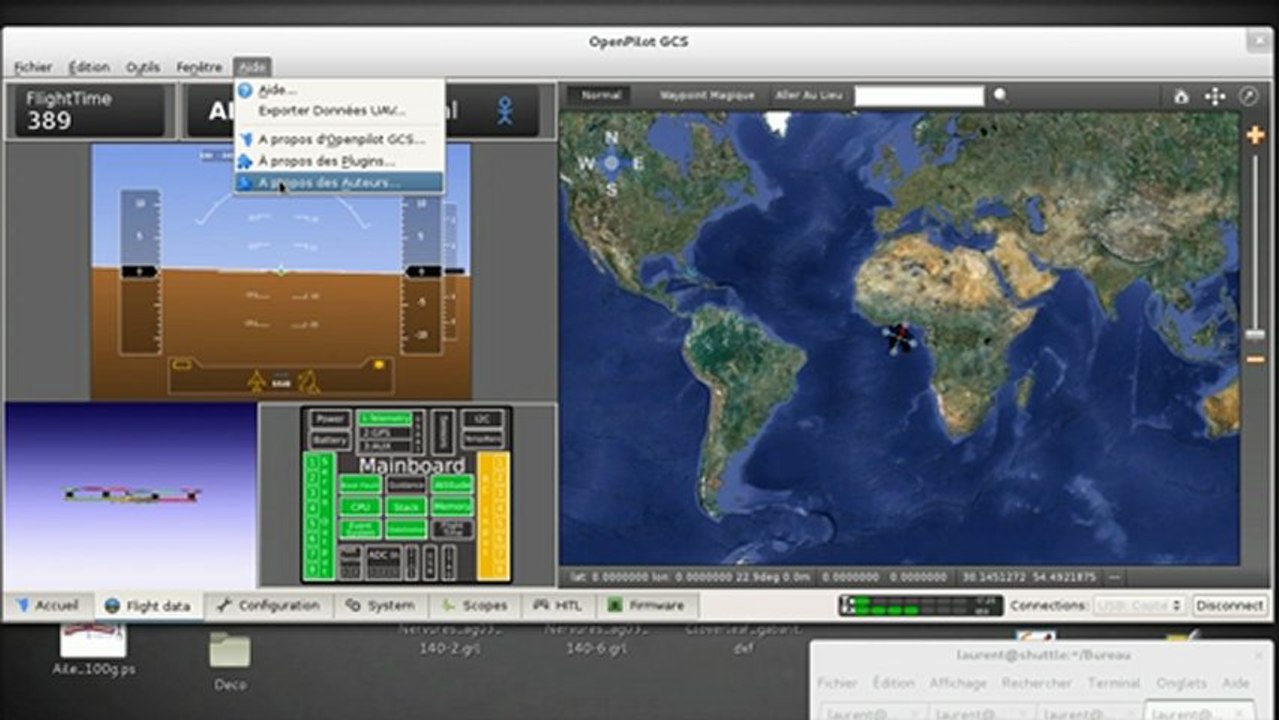This screenshot has width=1279, height=720.
Task: Click the Memory block on Mainboard
Action: pyautogui.click(x=452, y=507)
